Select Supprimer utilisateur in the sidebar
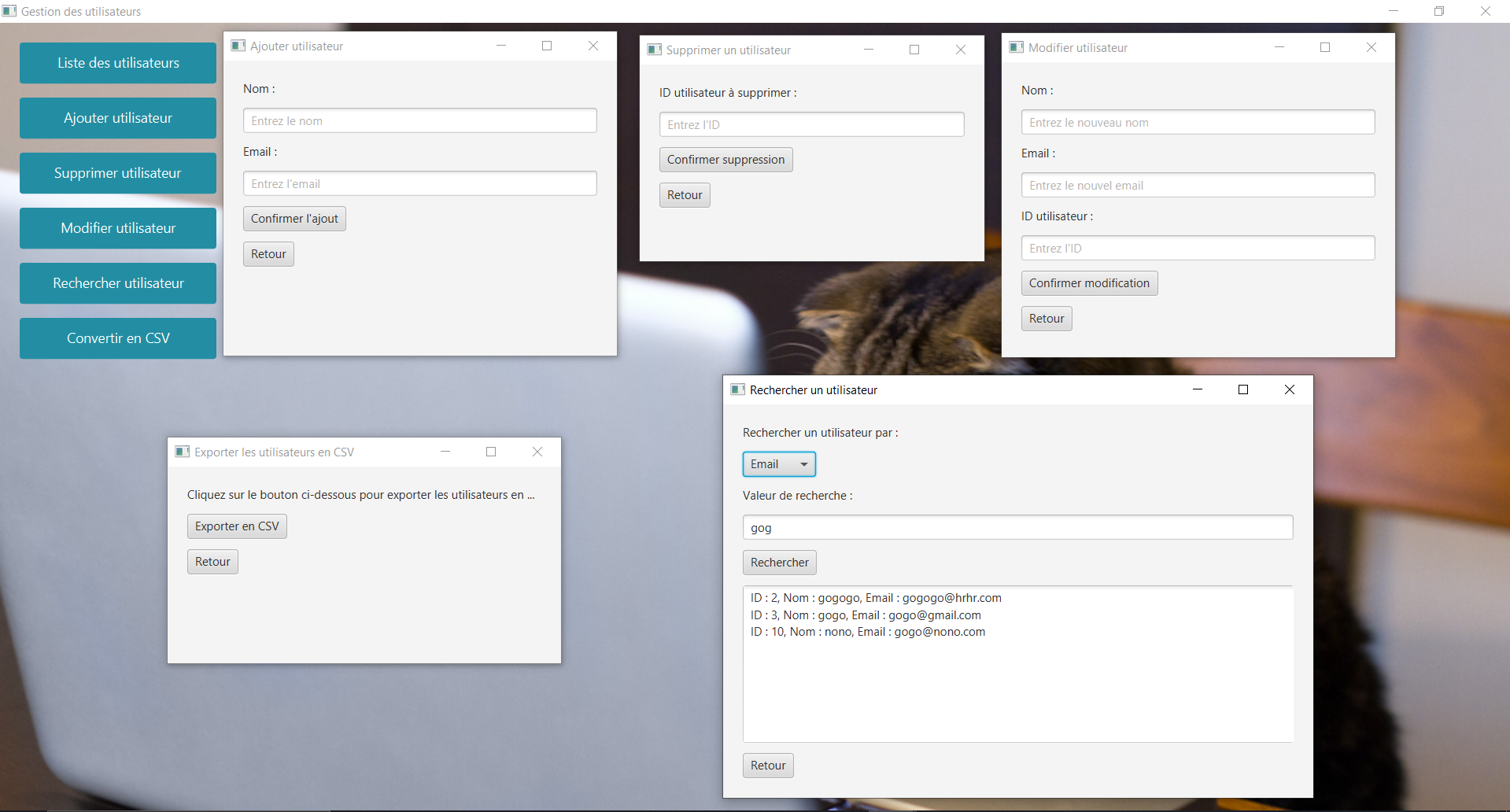 point(118,173)
